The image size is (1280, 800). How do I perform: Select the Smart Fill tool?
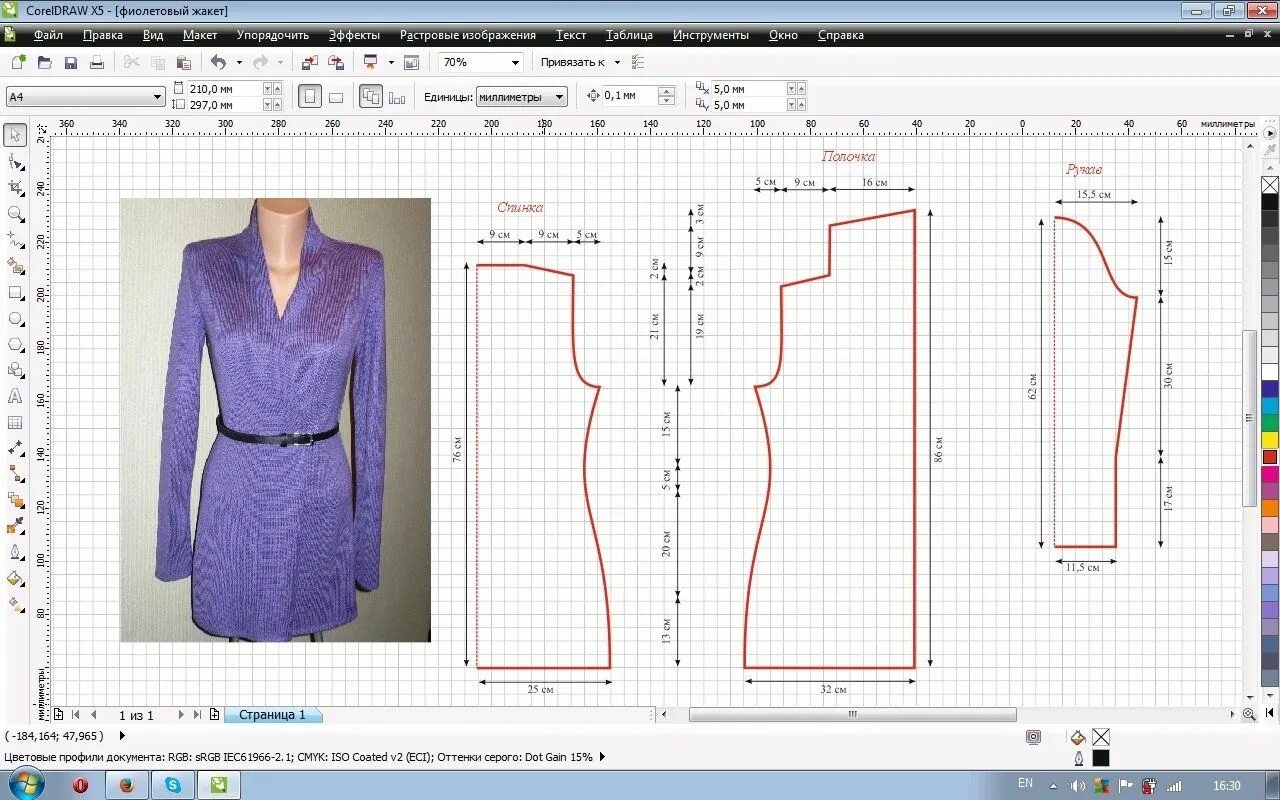point(15,266)
